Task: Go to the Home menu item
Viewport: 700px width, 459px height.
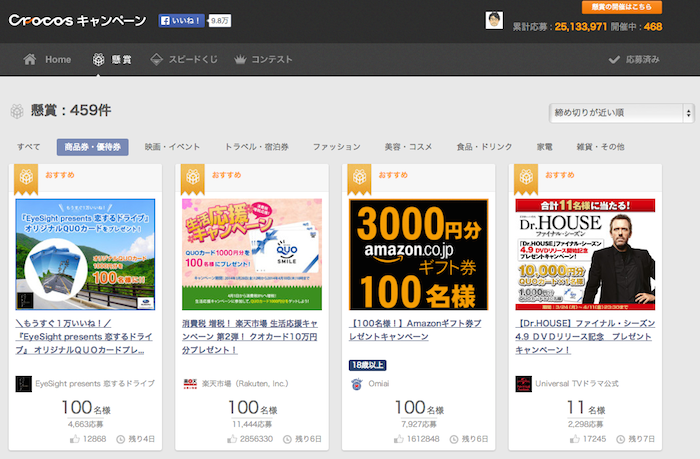Action: point(58,59)
